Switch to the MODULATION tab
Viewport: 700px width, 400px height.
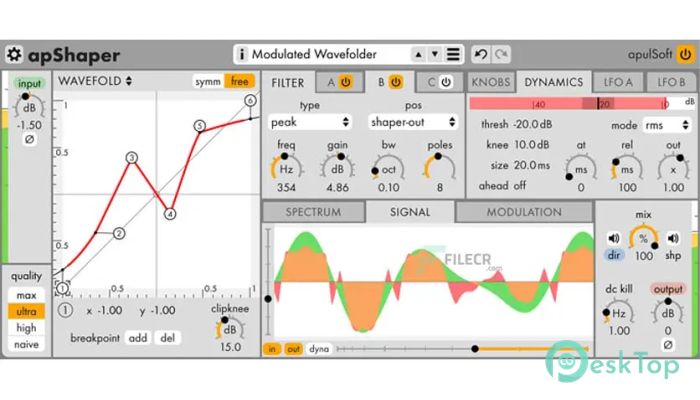[x=524, y=212]
